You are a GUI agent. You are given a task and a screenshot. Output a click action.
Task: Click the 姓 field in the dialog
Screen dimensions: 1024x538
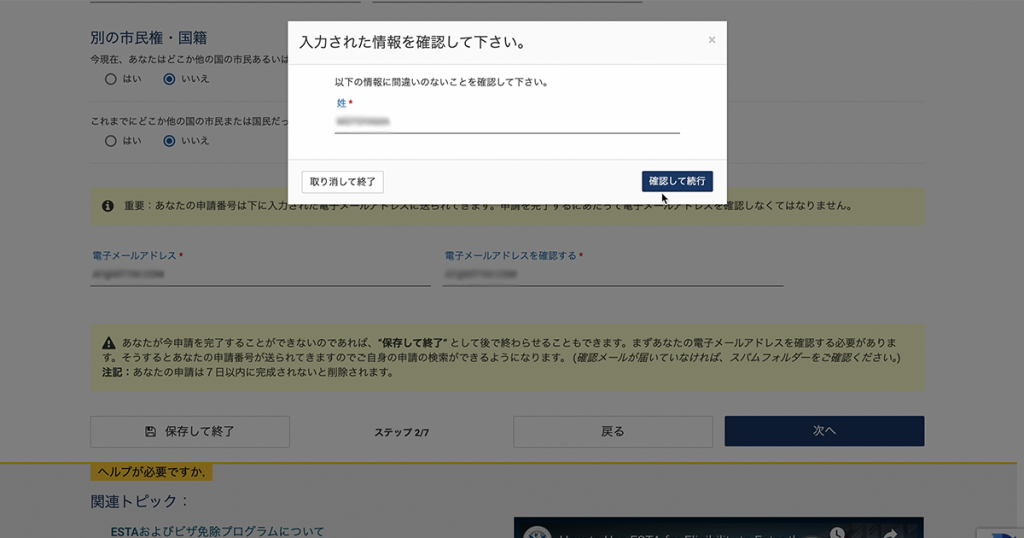coord(506,121)
